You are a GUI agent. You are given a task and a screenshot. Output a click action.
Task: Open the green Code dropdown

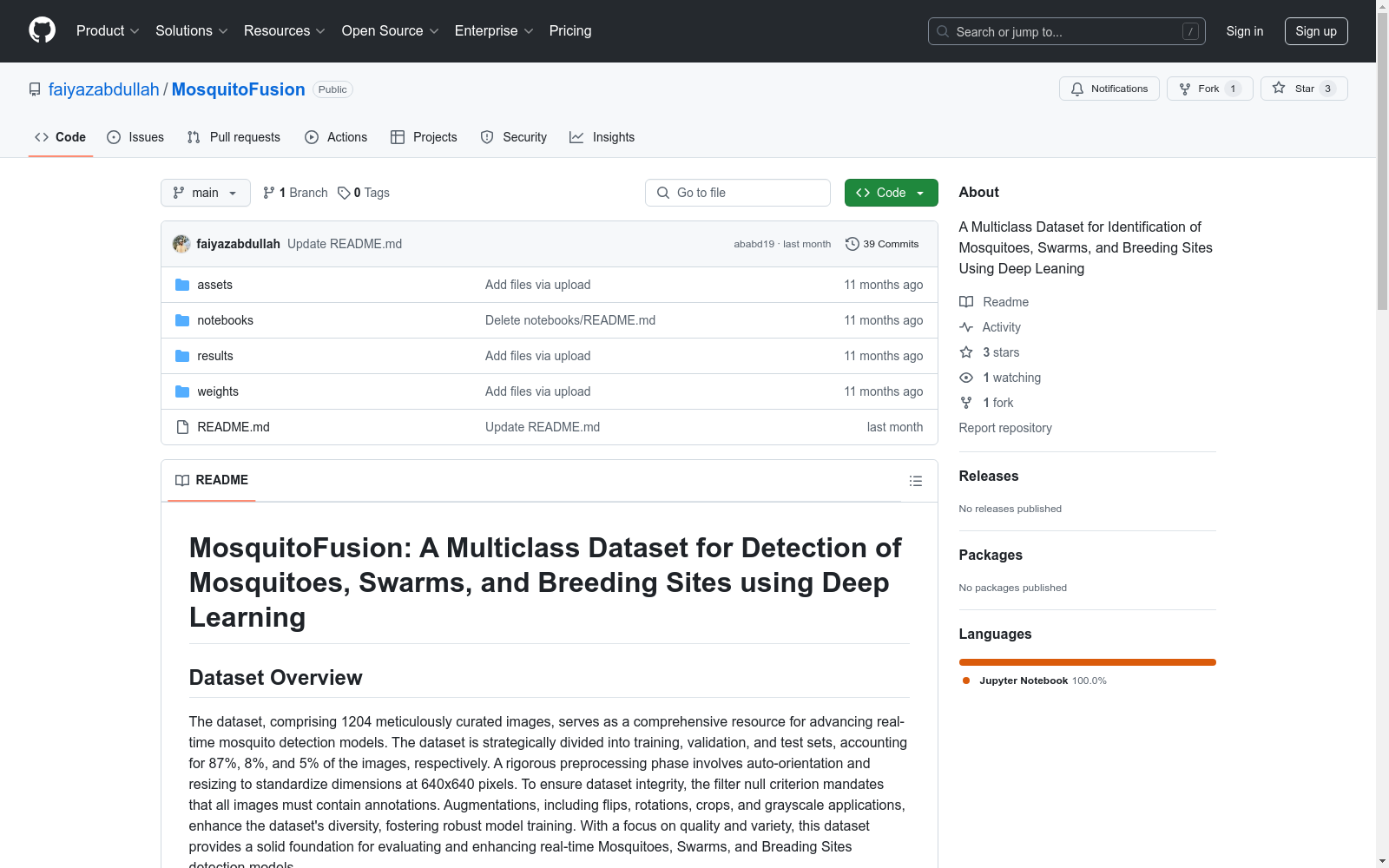point(891,193)
